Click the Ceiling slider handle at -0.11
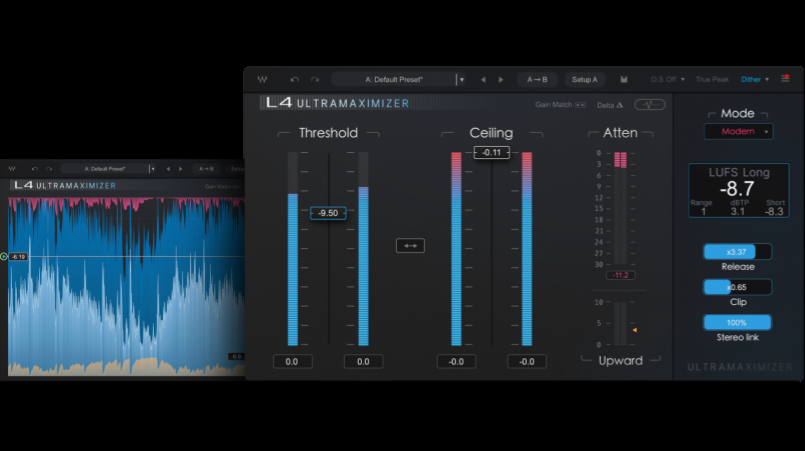Image resolution: width=805 pixels, height=451 pixels. click(x=491, y=152)
